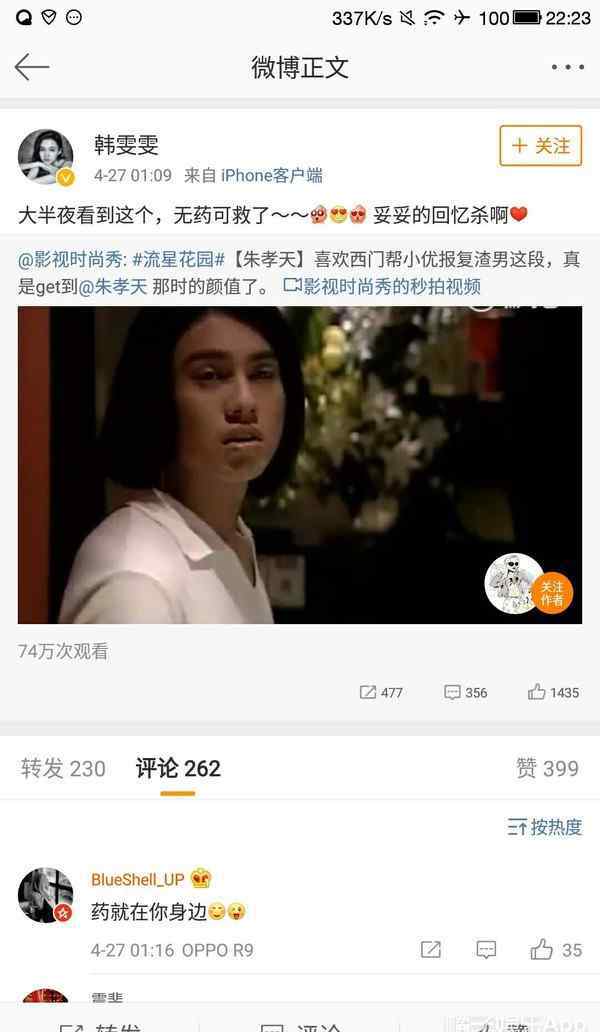Reply to BlueShell_UP's comment via the comment icon

coord(486,949)
